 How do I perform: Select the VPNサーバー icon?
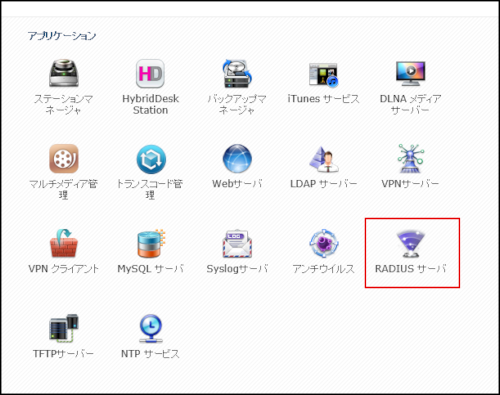pos(410,158)
